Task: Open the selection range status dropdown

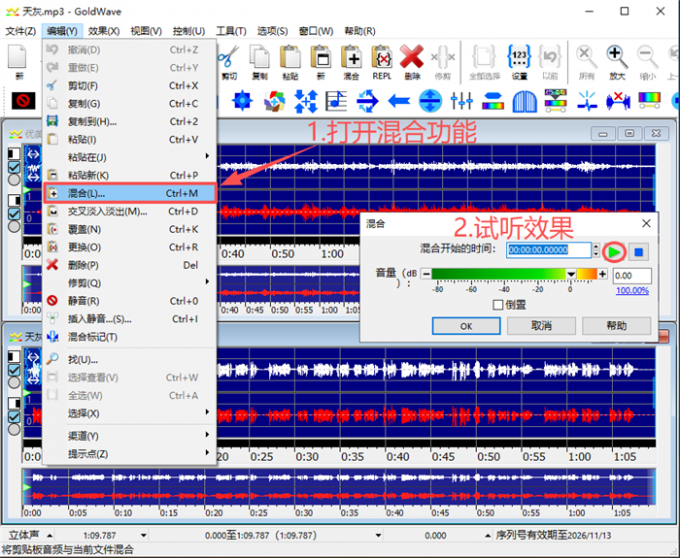Action: (378, 535)
